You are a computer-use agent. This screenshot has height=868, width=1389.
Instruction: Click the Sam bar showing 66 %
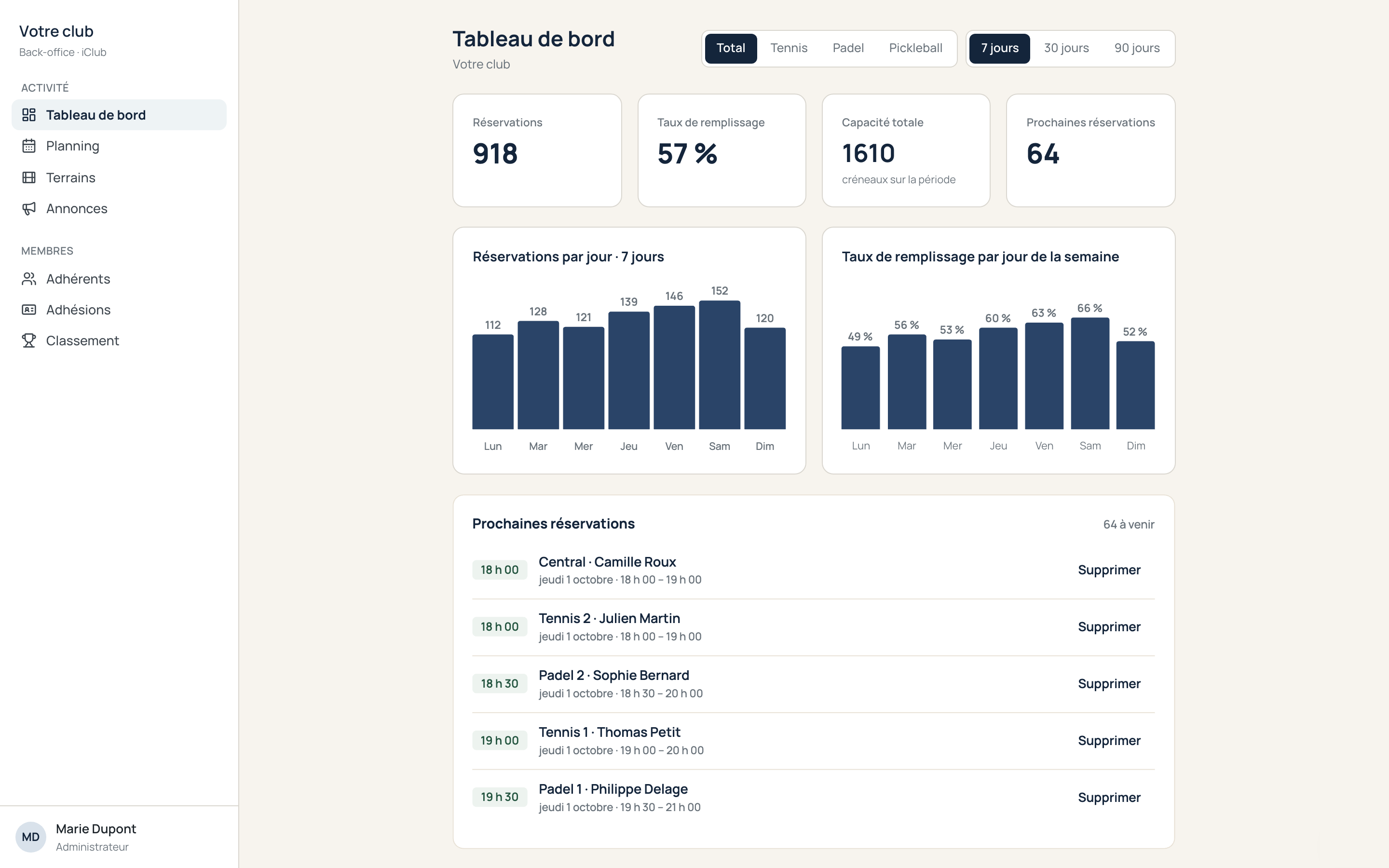[x=1090, y=373]
